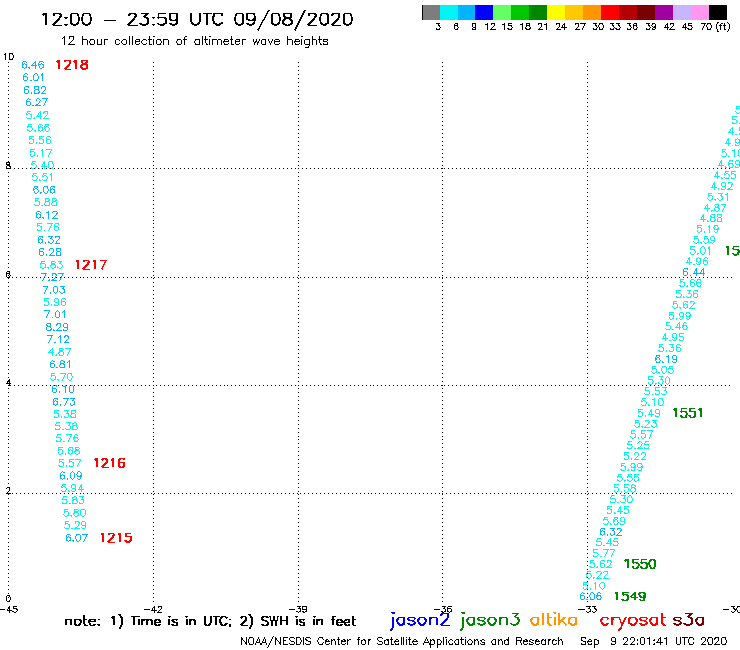Select the wave height value 5.29

[x=76, y=525]
